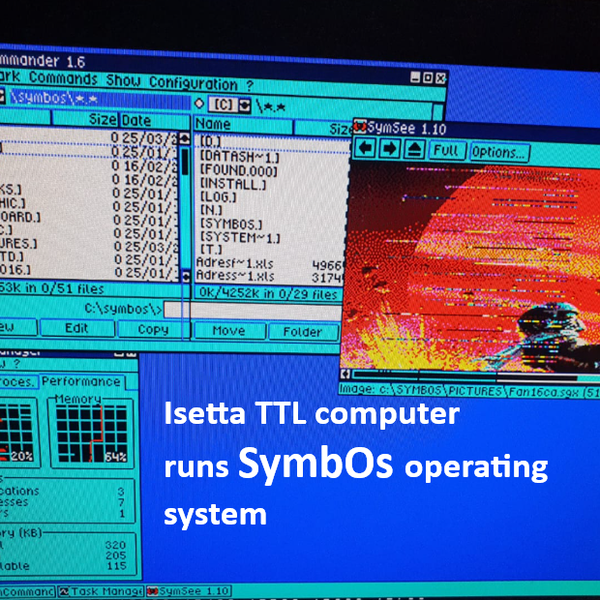Image resolution: width=600 pixels, height=600 pixels.
Task: Sort right panel by Name header
Action: click(243, 124)
